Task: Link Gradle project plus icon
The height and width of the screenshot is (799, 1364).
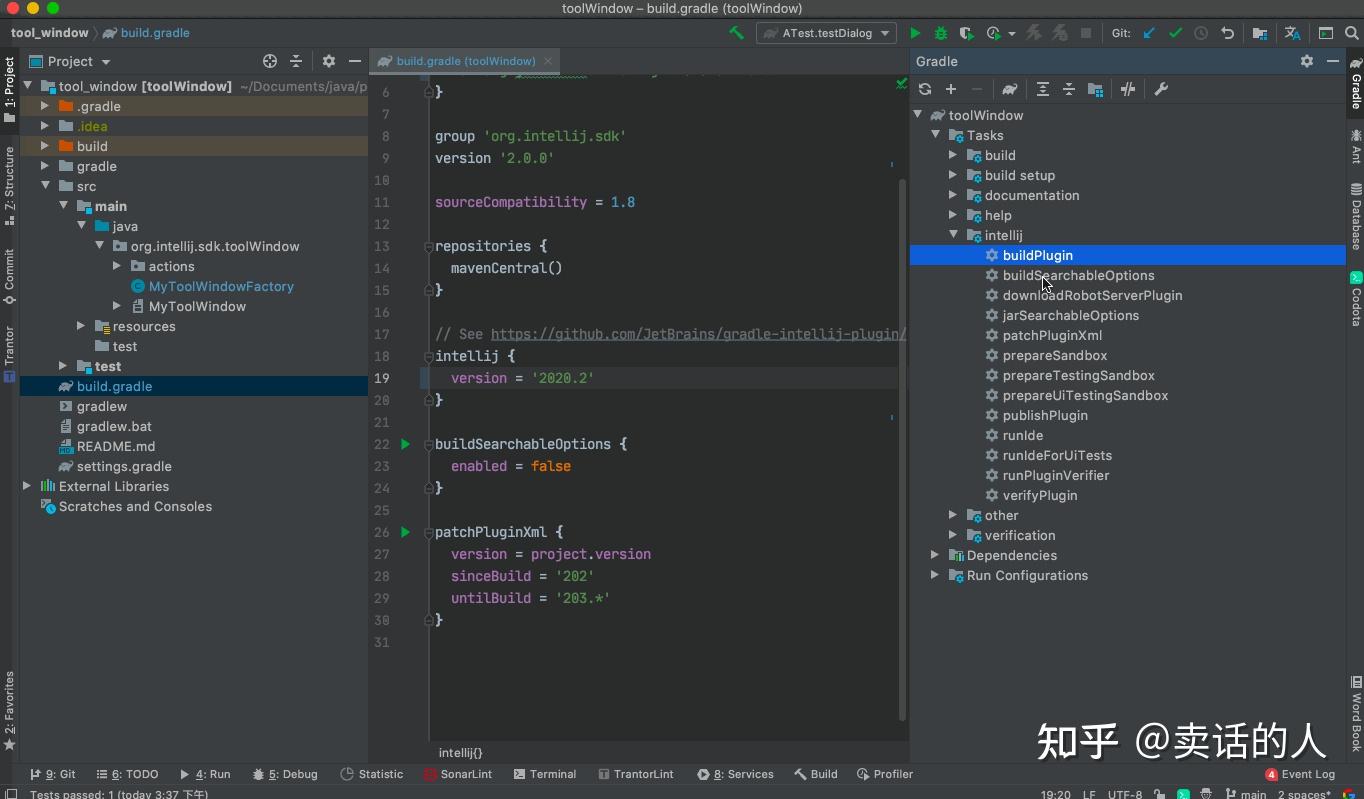Action: click(x=951, y=89)
